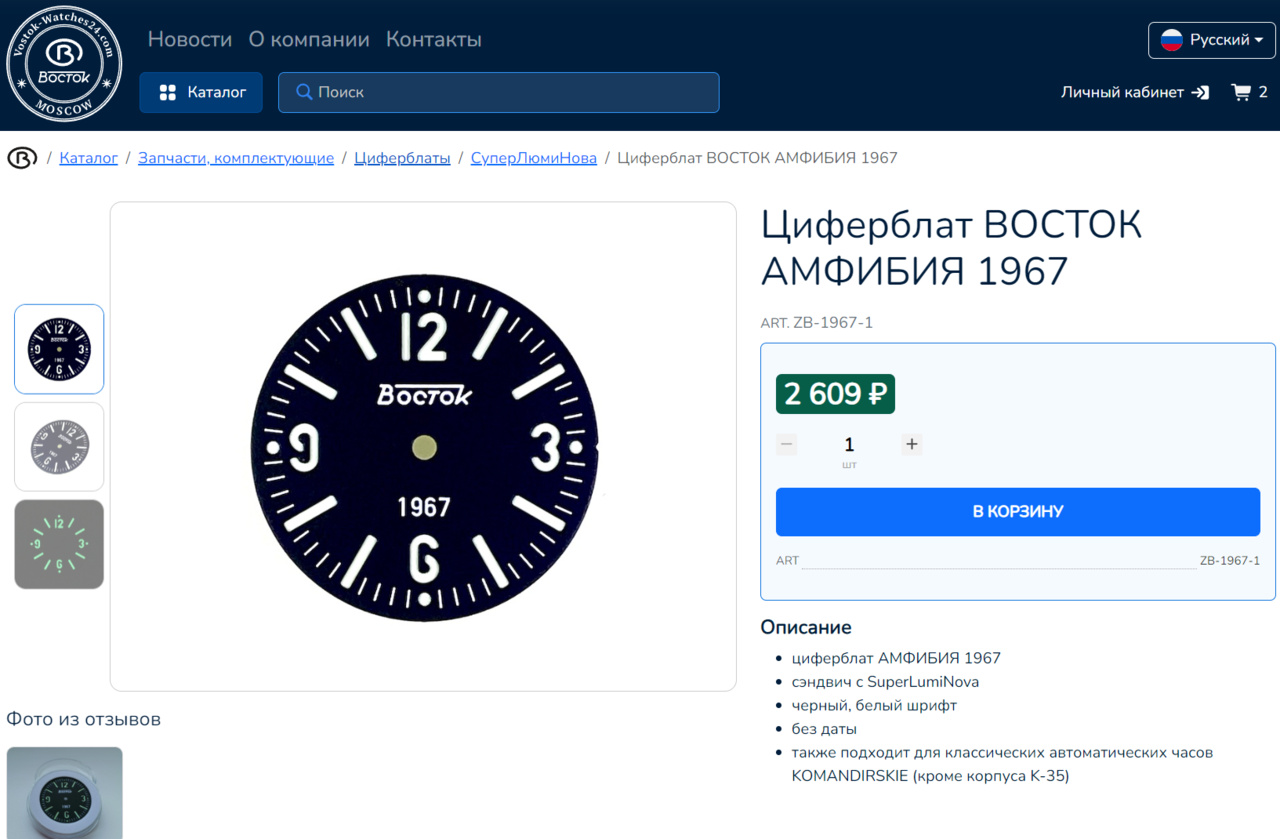
Task: Open the Русский language dropdown
Action: coord(1212,40)
